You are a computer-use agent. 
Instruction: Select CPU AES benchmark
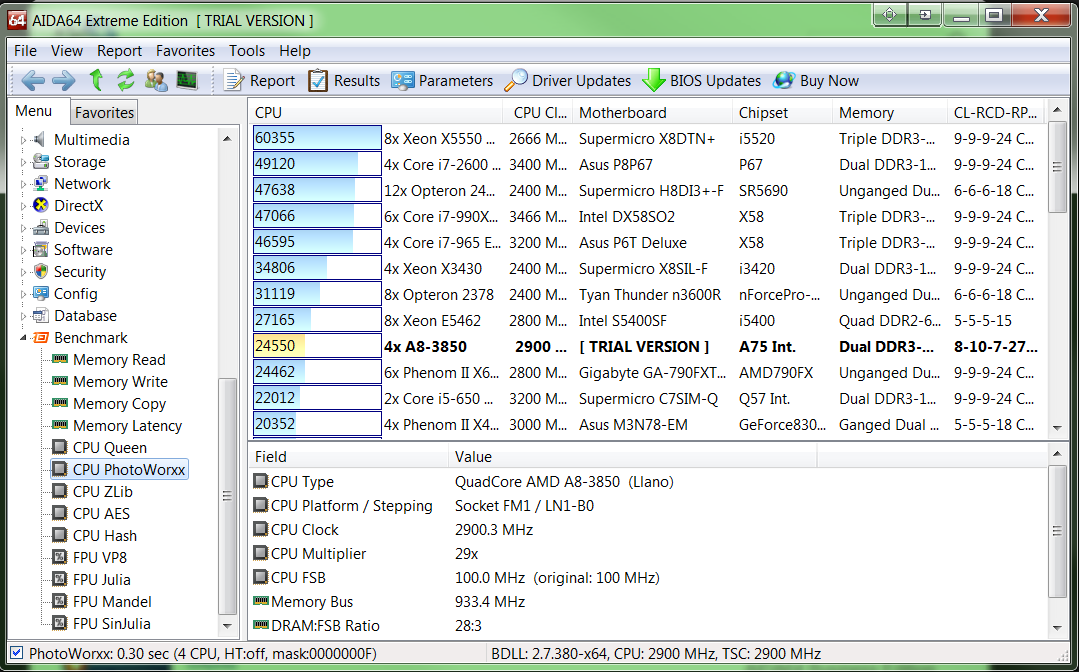pyautogui.click(x=101, y=514)
